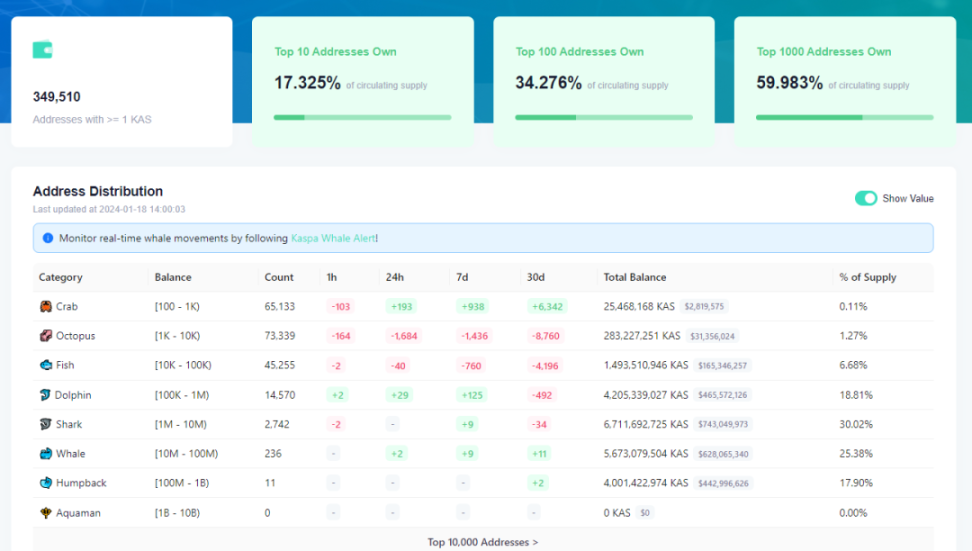The image size is (972, 551).
Task: Click Crab count 65,133
Action: [280, 306]
